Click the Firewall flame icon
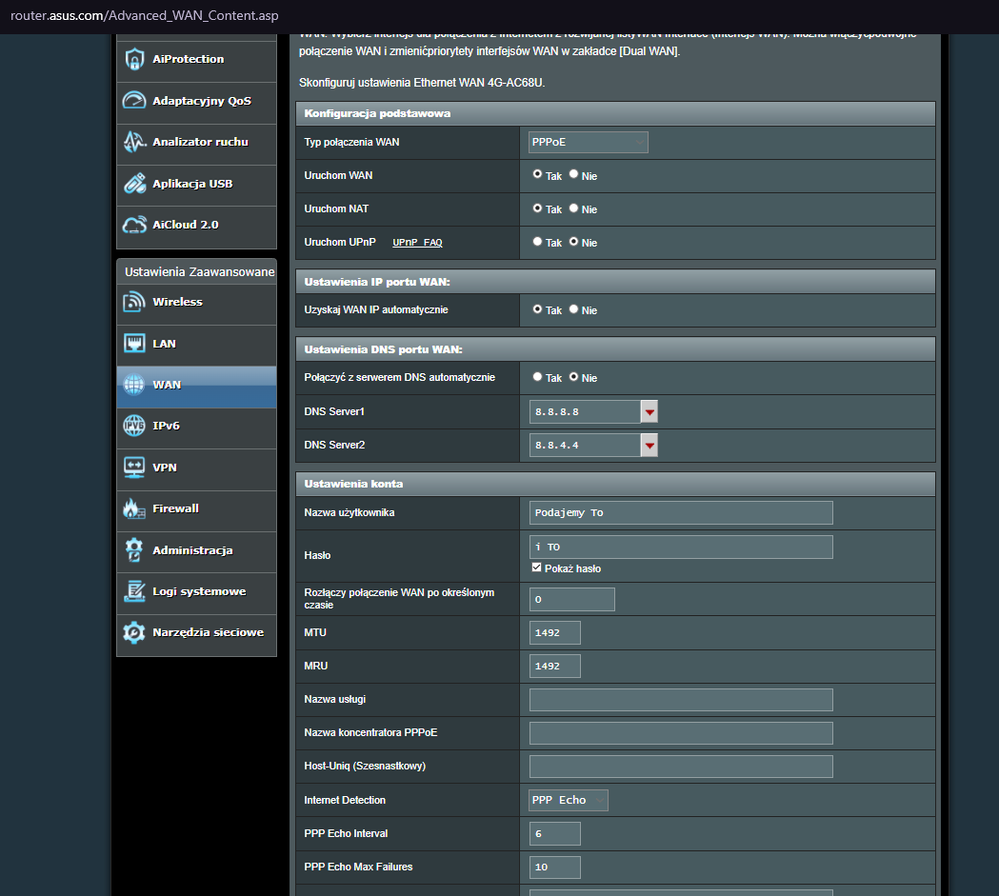Screen dimensions: 999x896 (134, 509)
